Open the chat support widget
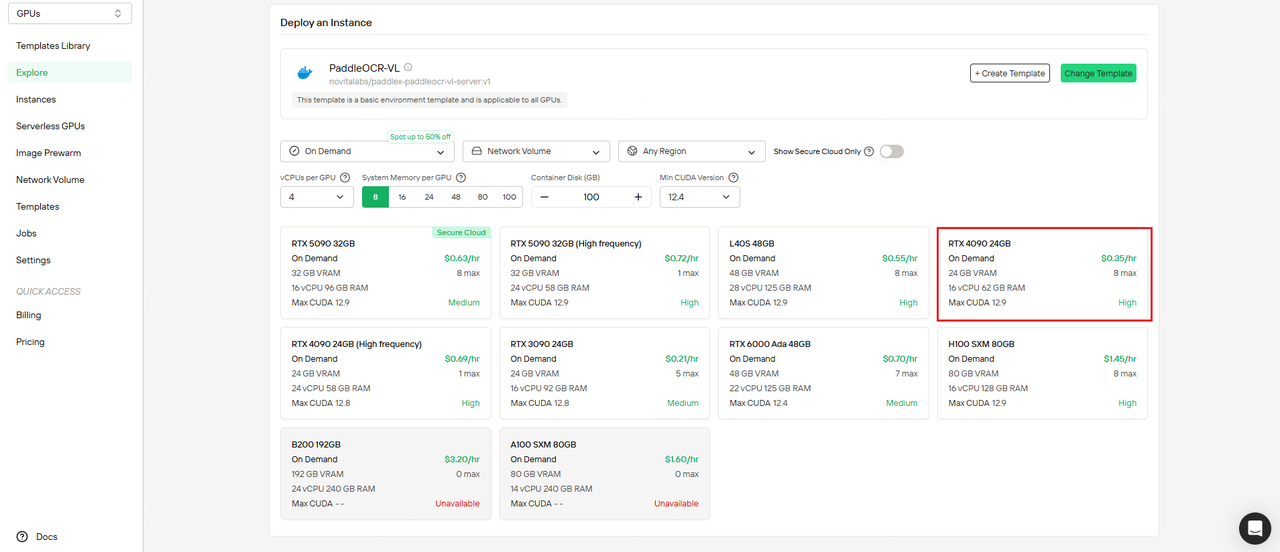The width and height of the screenshot is (1280, 552). pos(1254,527)
